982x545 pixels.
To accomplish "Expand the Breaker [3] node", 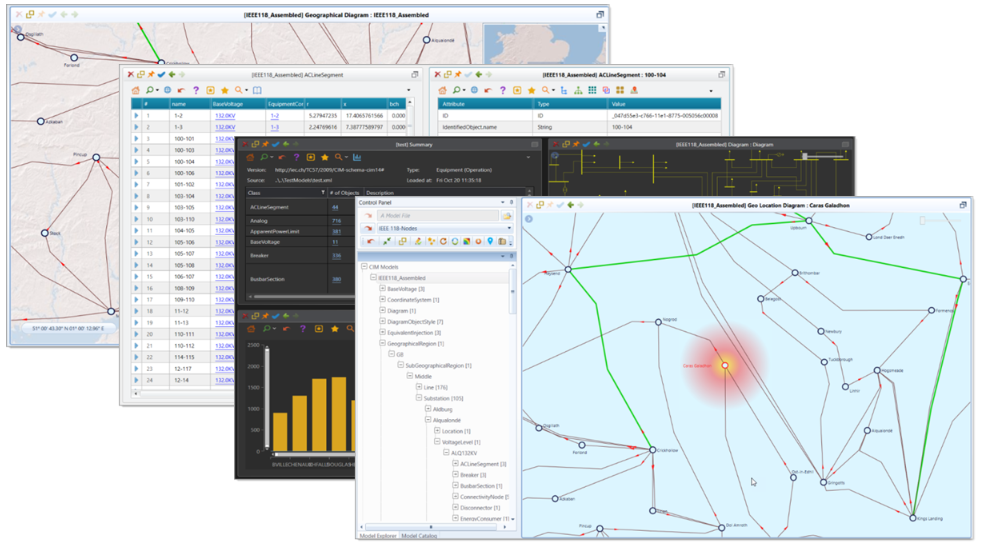I will pos(455,475).
